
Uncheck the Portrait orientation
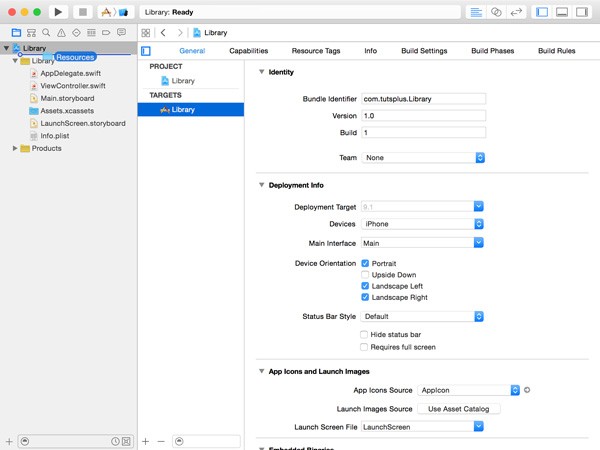[365, 263]
